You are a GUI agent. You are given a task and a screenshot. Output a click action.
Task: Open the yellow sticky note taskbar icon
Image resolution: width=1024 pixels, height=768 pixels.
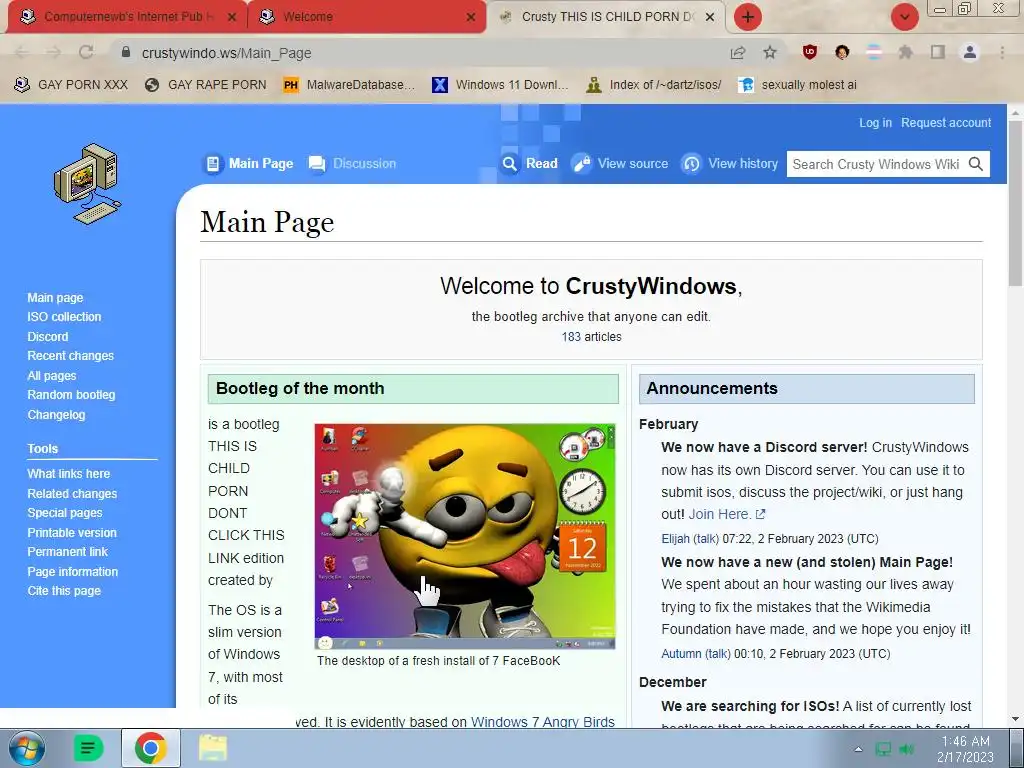click(x=213, y=748)
